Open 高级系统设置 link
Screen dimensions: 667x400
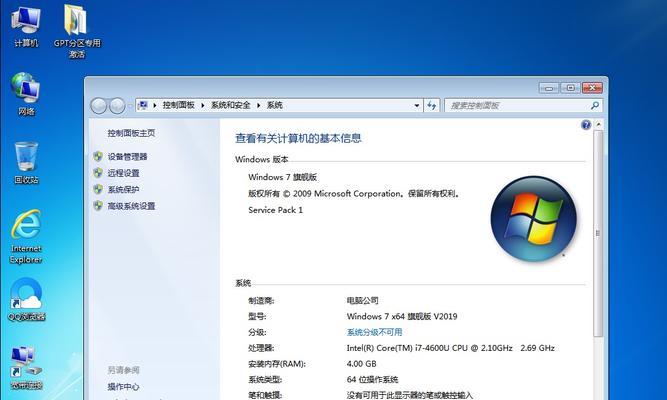click(x=131, y=206)
